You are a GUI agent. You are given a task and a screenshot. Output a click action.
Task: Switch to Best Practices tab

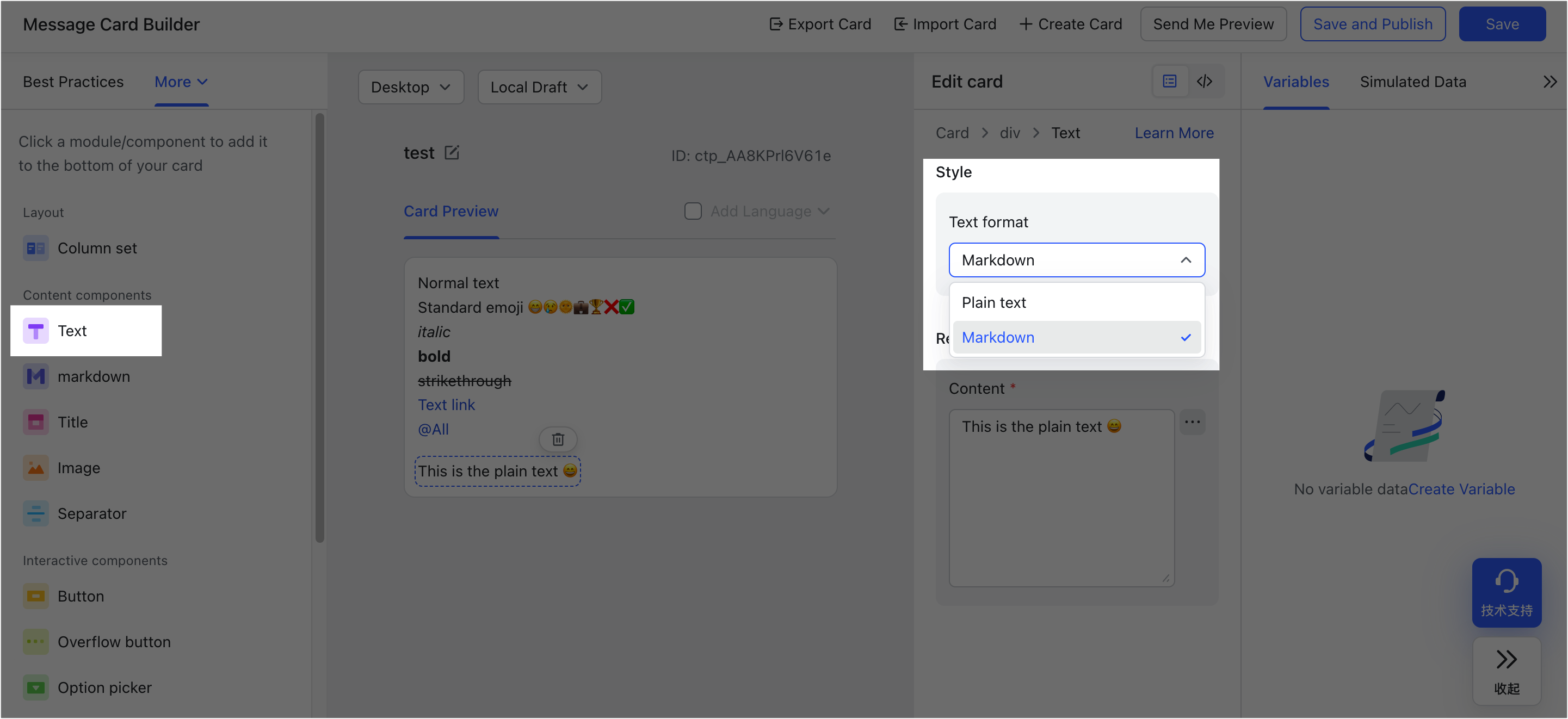coord(73,82)
